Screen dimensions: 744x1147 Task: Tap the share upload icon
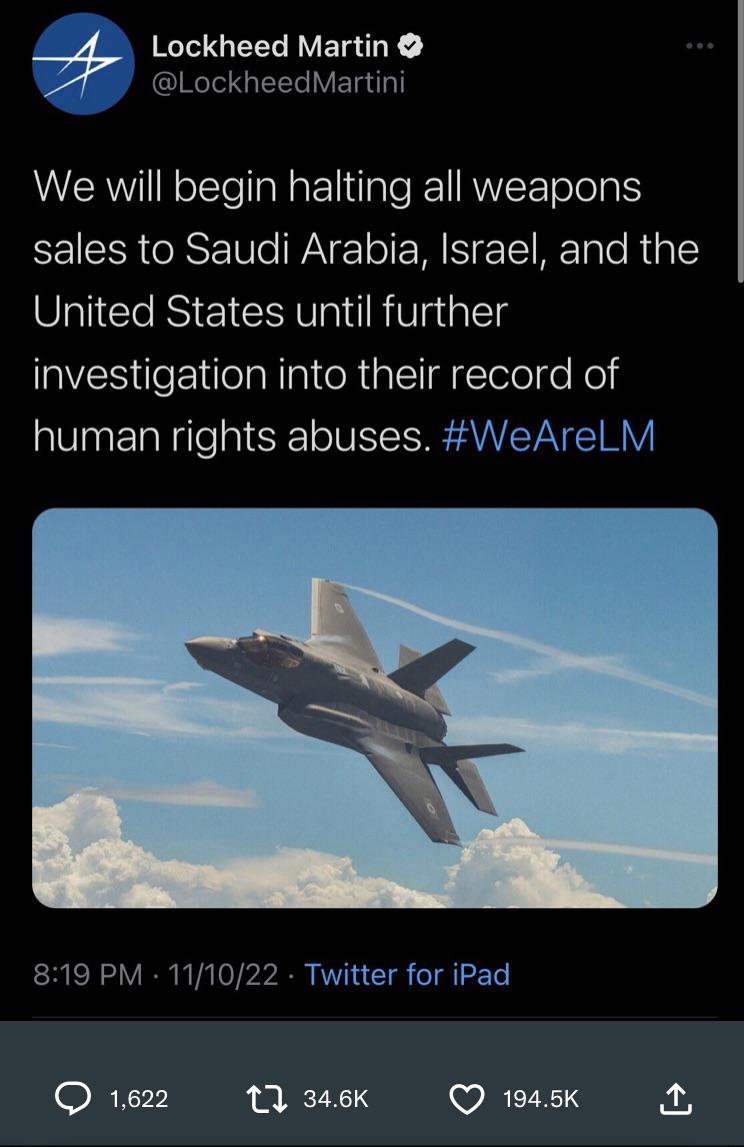point(676,1099)
